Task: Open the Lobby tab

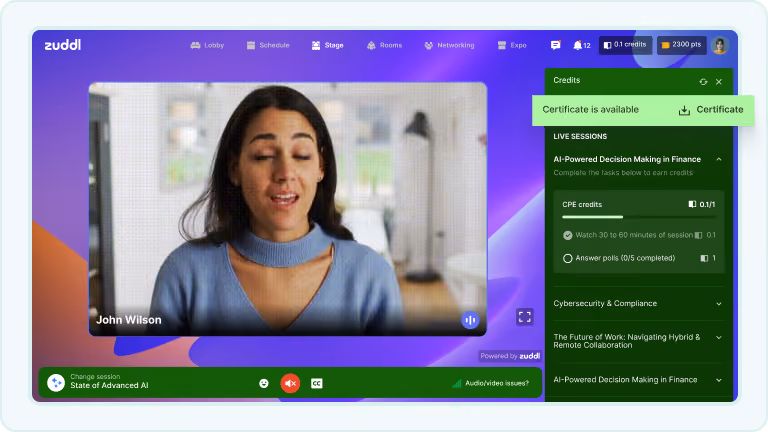Action: click(207, 45)
